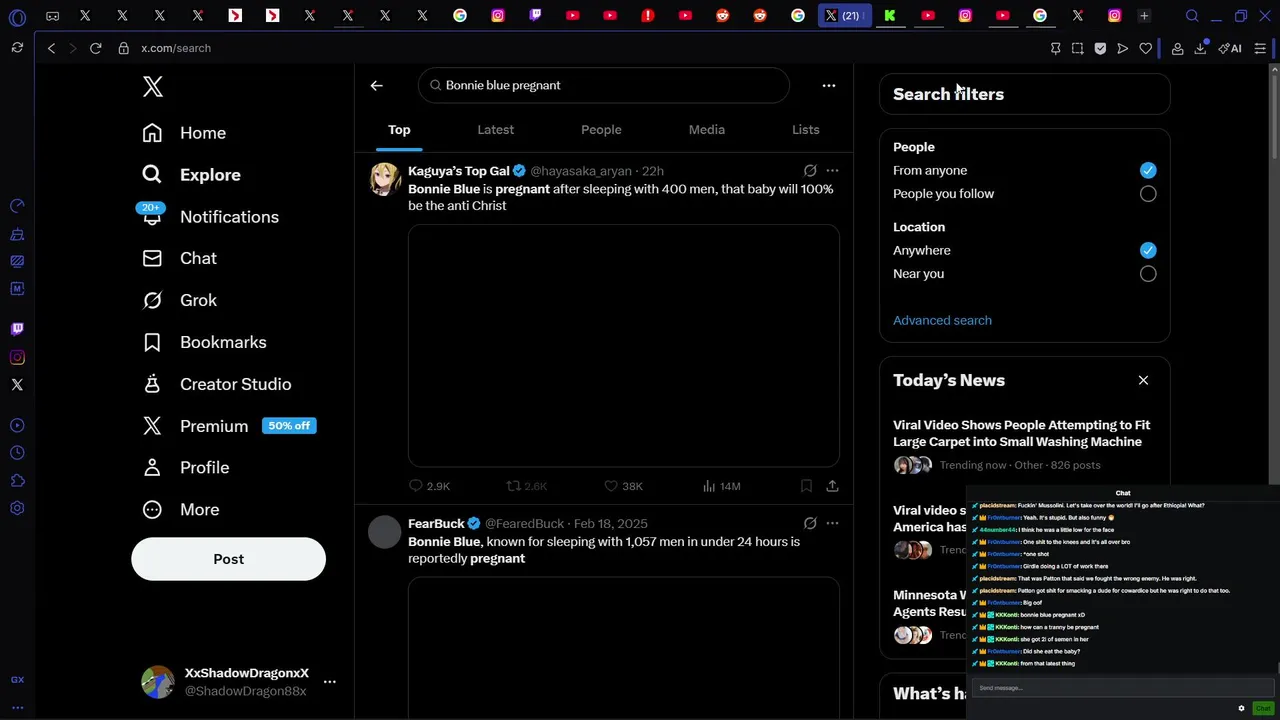Image resolution: width=1280 pixels, height=720 pixels.
Task: Click green Chat send button in overlay
Action: pyautogui.click(x=1263, y=708)
